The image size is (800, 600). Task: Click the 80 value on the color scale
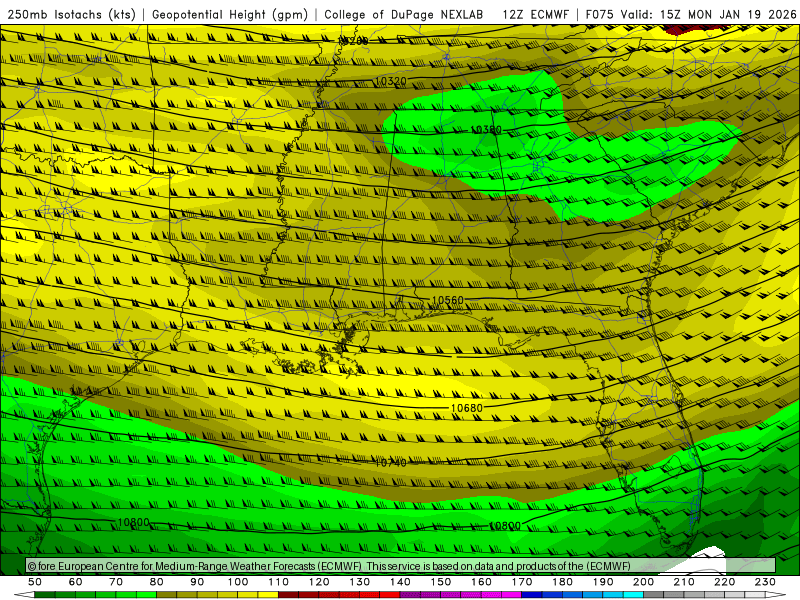tap(157, 582)
